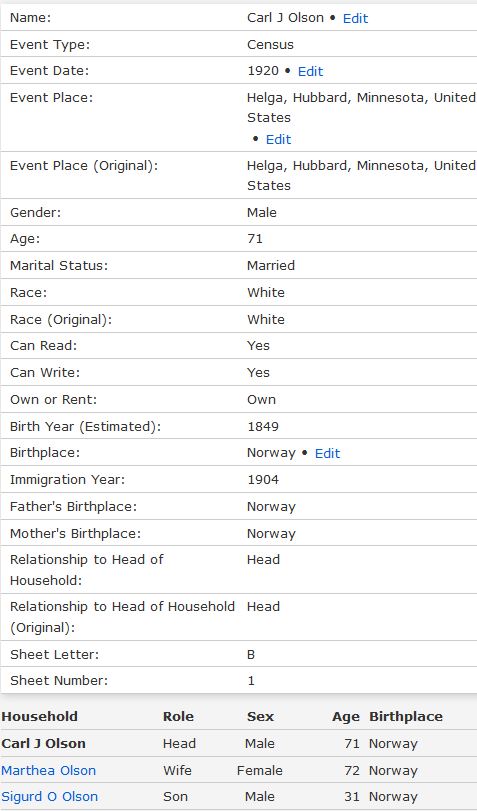Click the Age column header
Viewport: 477px width, 811px height.
coord(346,717)
